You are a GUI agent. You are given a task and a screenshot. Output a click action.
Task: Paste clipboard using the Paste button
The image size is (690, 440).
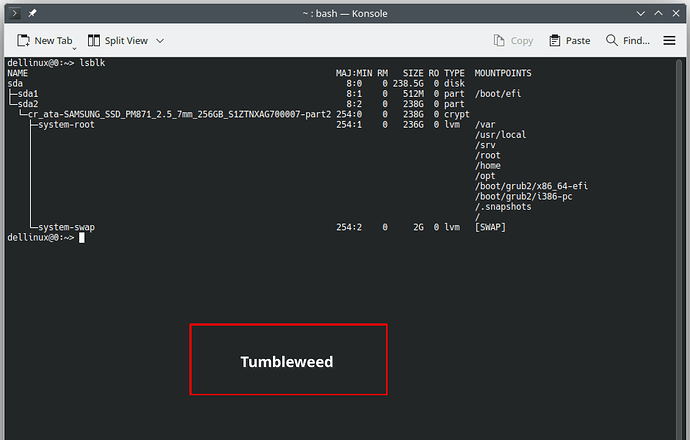tap(570, 41)
